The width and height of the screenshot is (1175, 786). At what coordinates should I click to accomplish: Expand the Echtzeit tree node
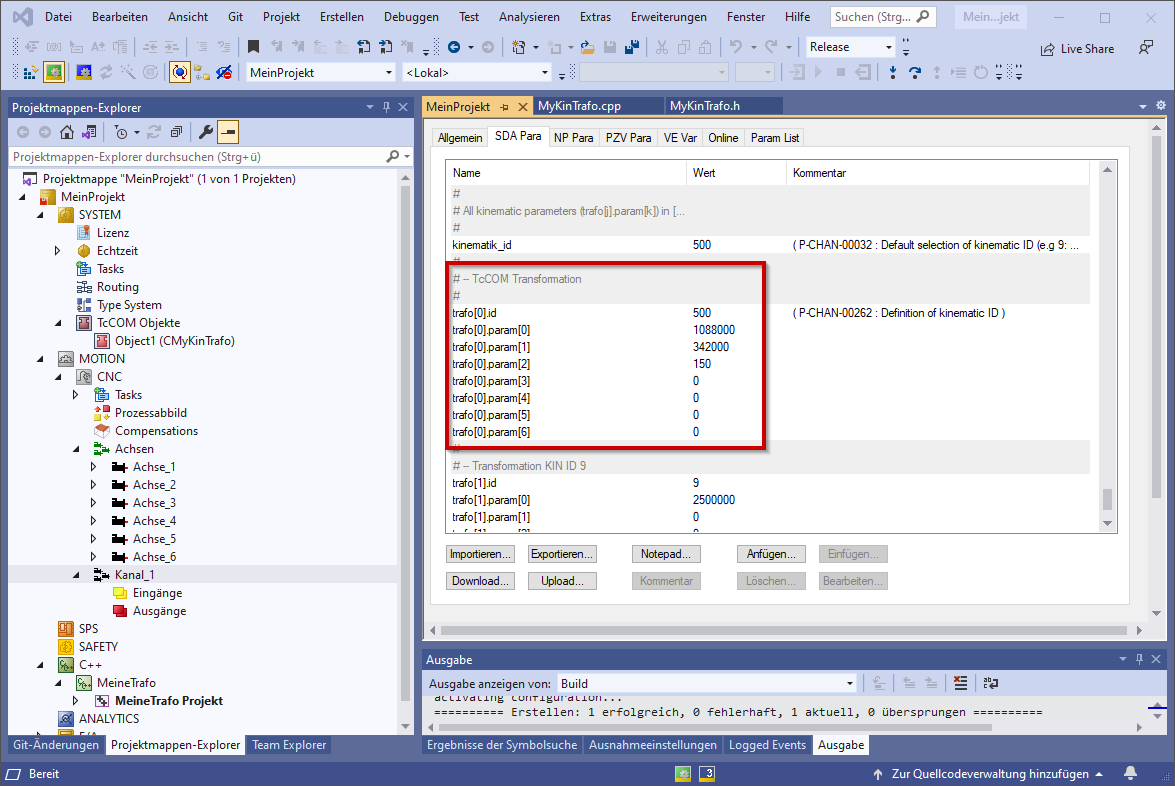(58, 251)
